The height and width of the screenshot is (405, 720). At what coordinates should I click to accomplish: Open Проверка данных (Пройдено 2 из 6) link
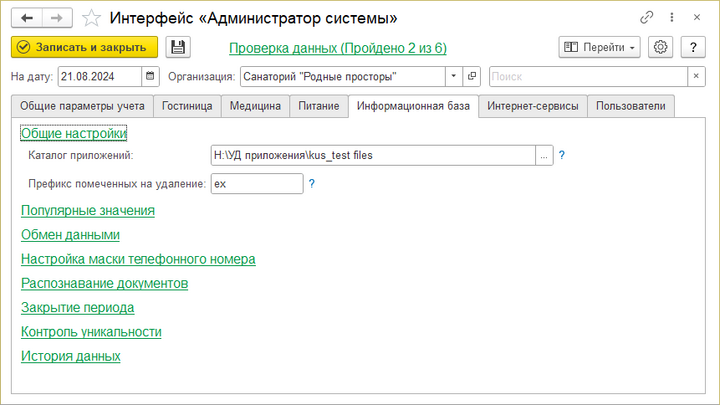(x=338, y=48)
